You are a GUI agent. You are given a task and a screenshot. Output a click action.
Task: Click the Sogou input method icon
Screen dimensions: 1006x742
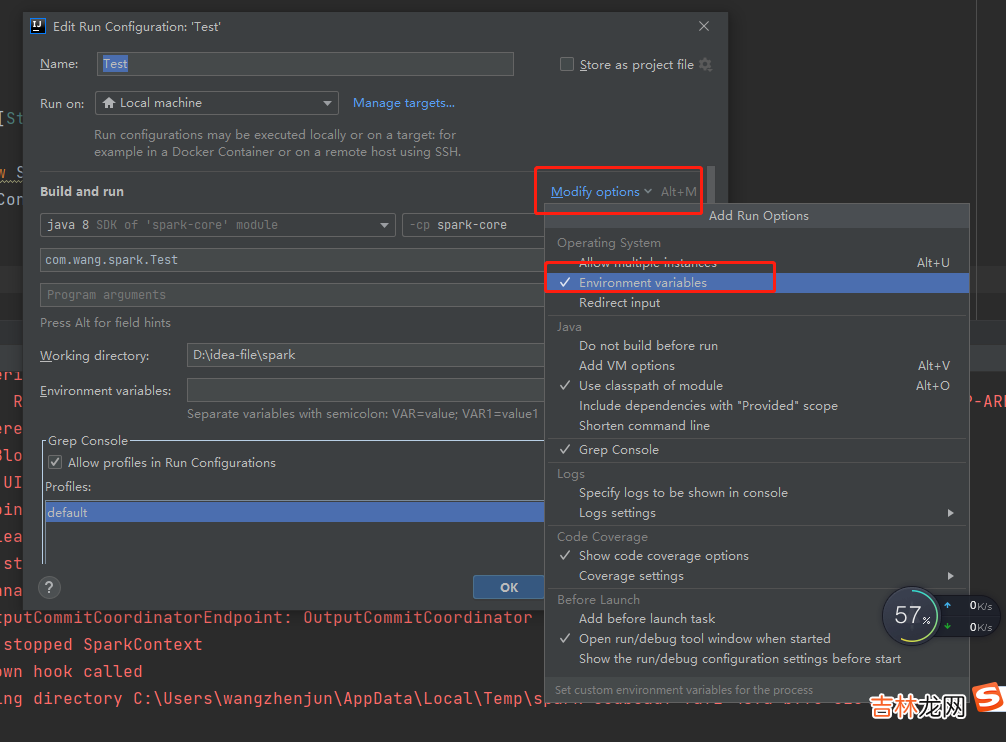[987, 696]
